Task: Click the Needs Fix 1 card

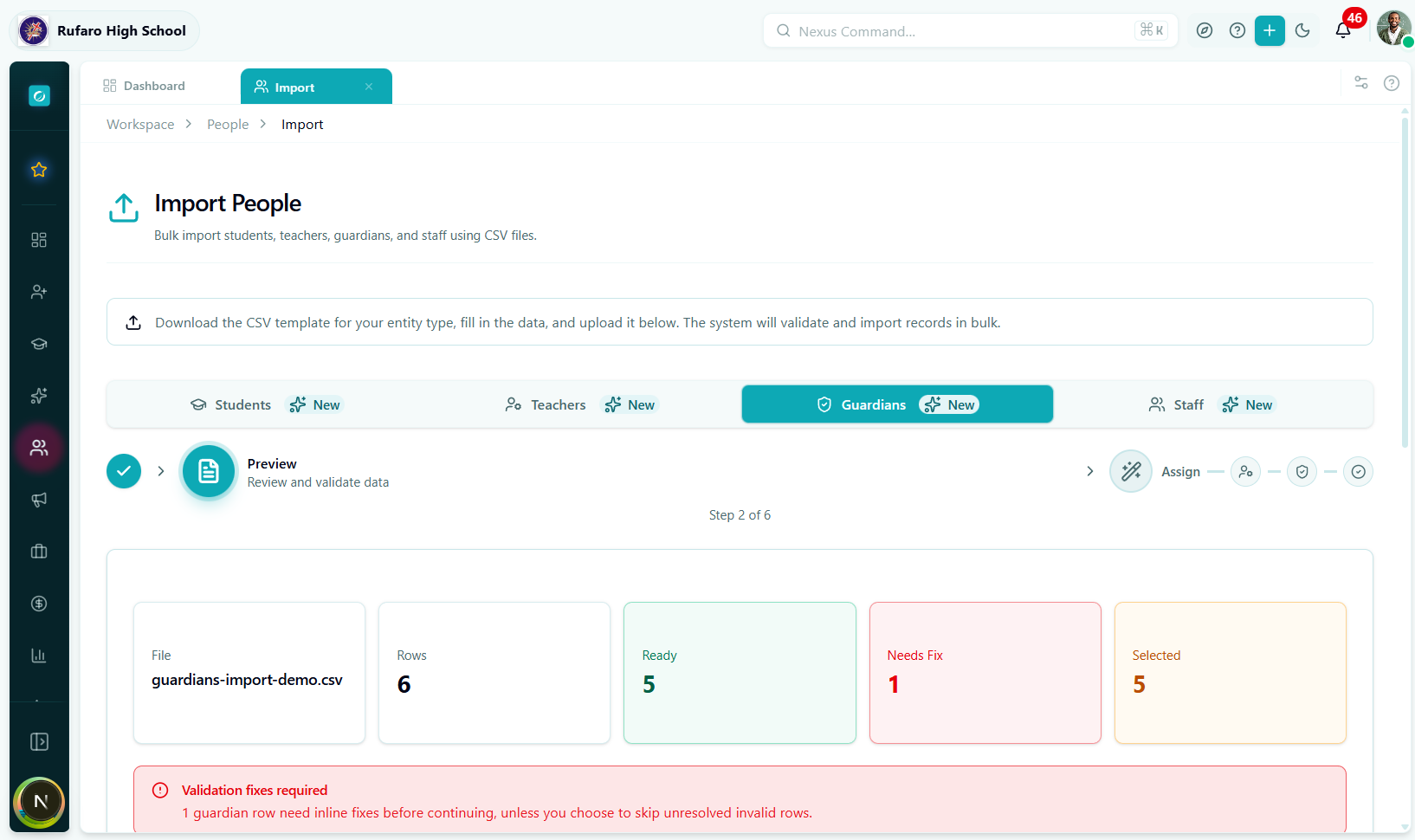Action: [985, 673]
